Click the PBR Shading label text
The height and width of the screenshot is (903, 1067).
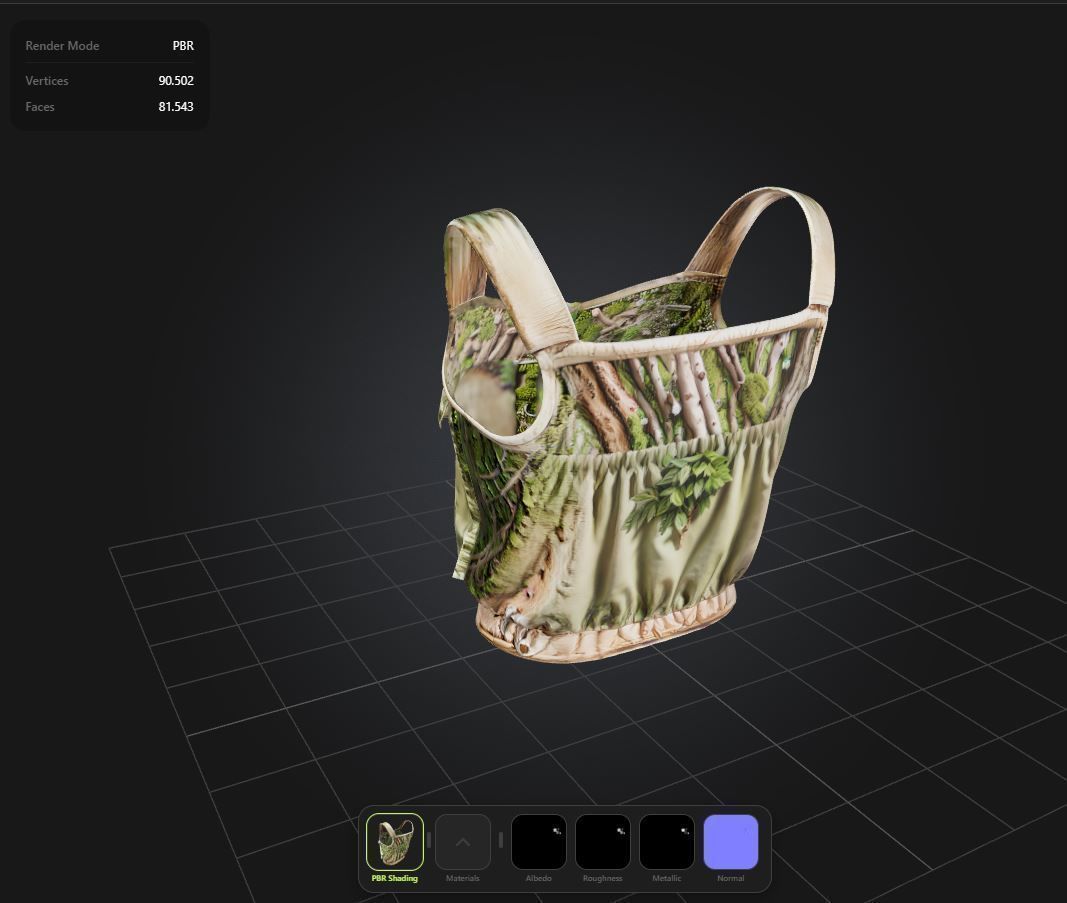[395, 879]
